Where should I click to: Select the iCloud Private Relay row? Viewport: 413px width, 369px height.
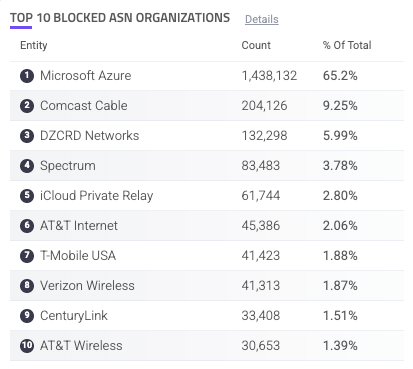click(207, 196)
